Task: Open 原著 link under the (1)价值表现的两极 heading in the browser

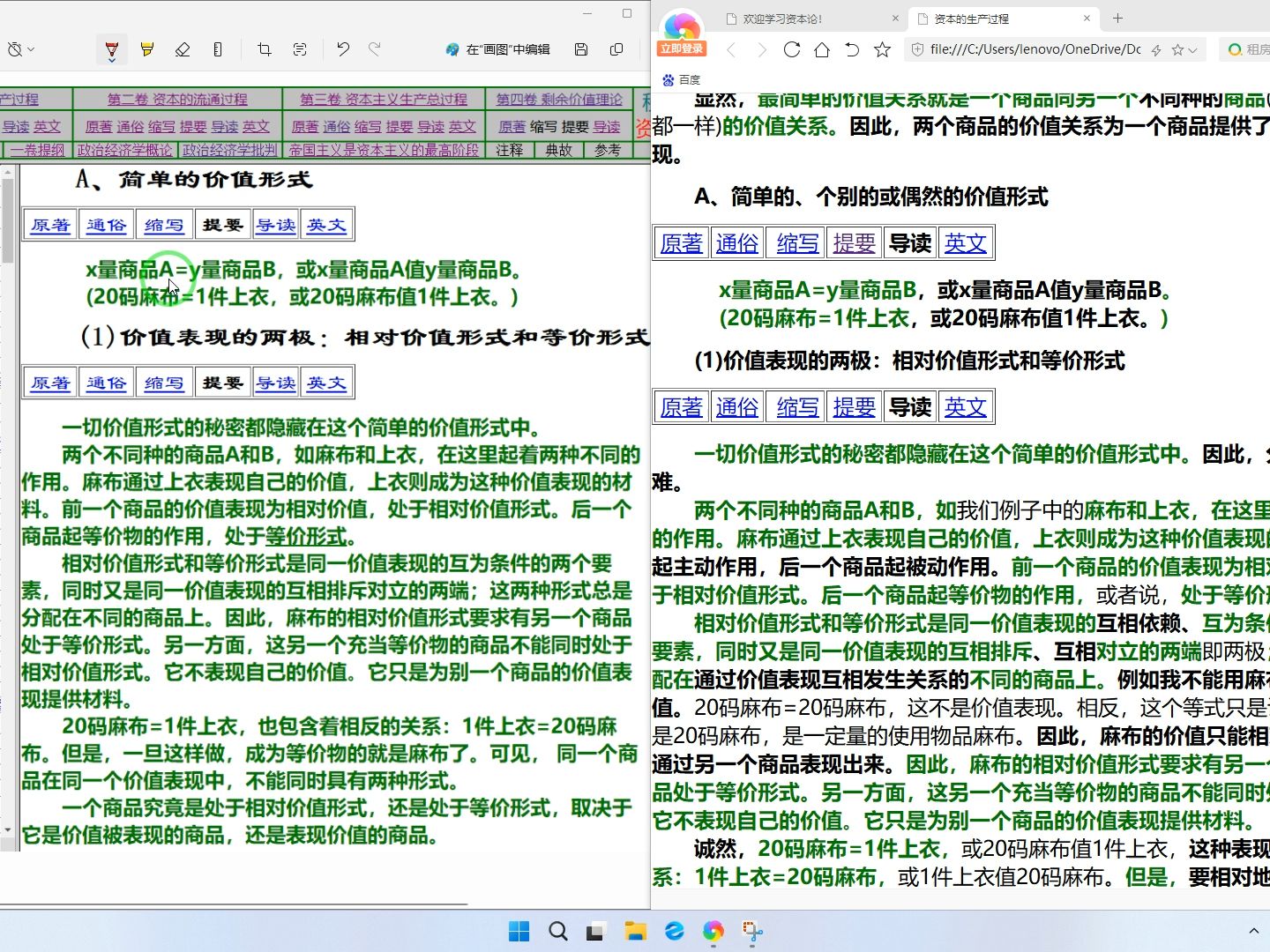Action: (682, 407)
